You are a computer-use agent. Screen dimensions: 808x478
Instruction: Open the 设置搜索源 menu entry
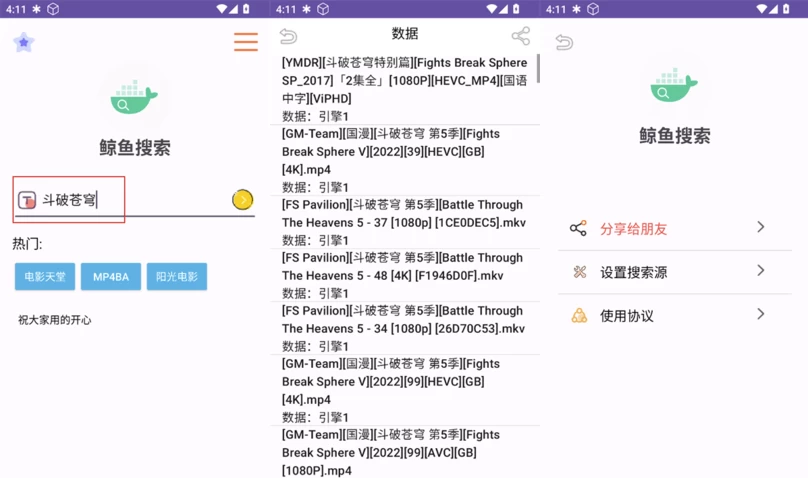(633, 272)
